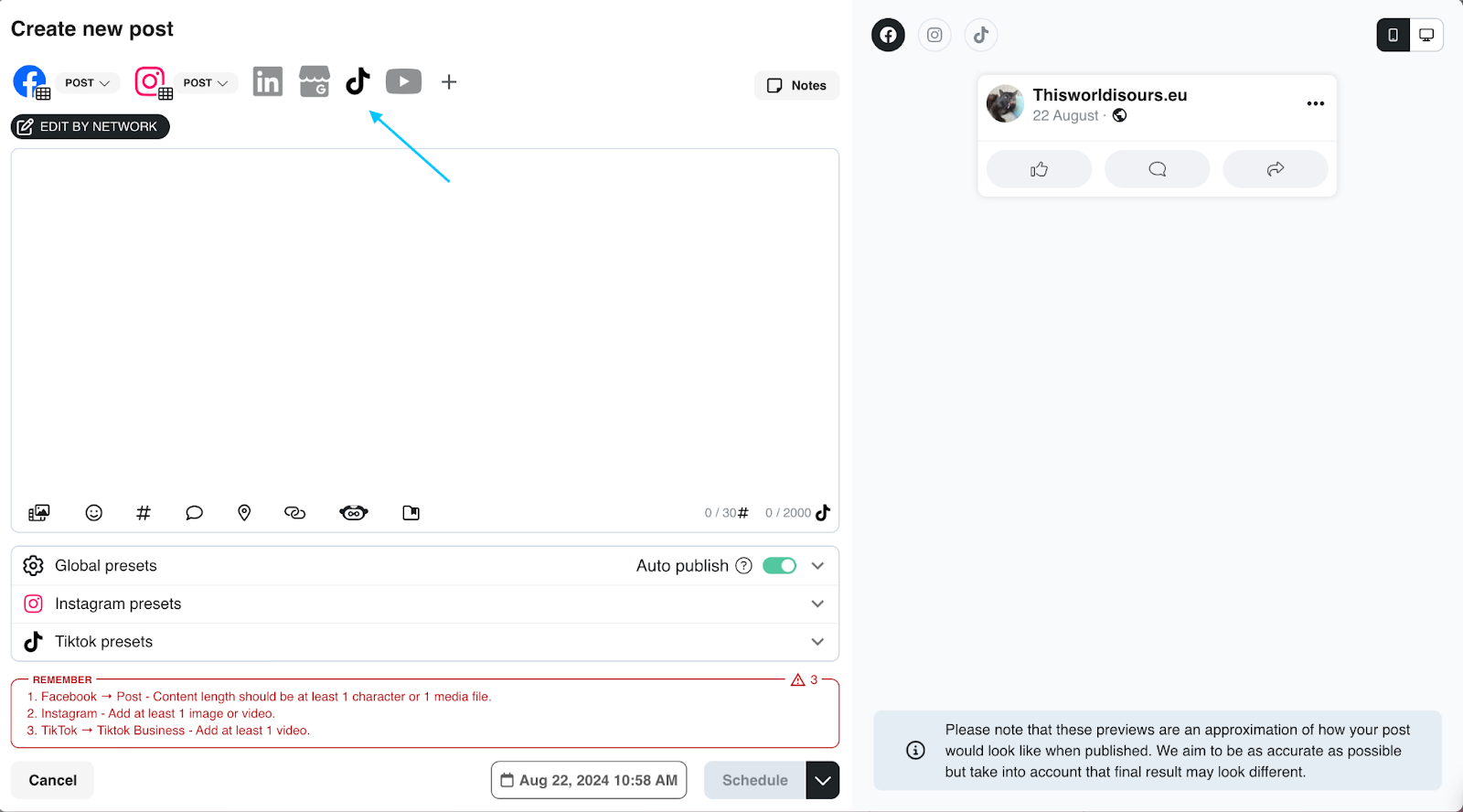Click the Comment bubble in preview
The width and height of the screenshot is (1463, 812).
click(x=1158, y=169)
